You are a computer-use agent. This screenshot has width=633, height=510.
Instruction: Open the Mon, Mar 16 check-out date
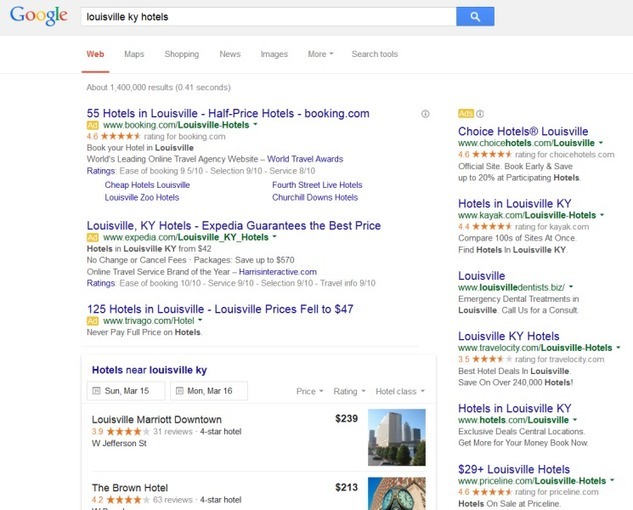tap(209, 391)
